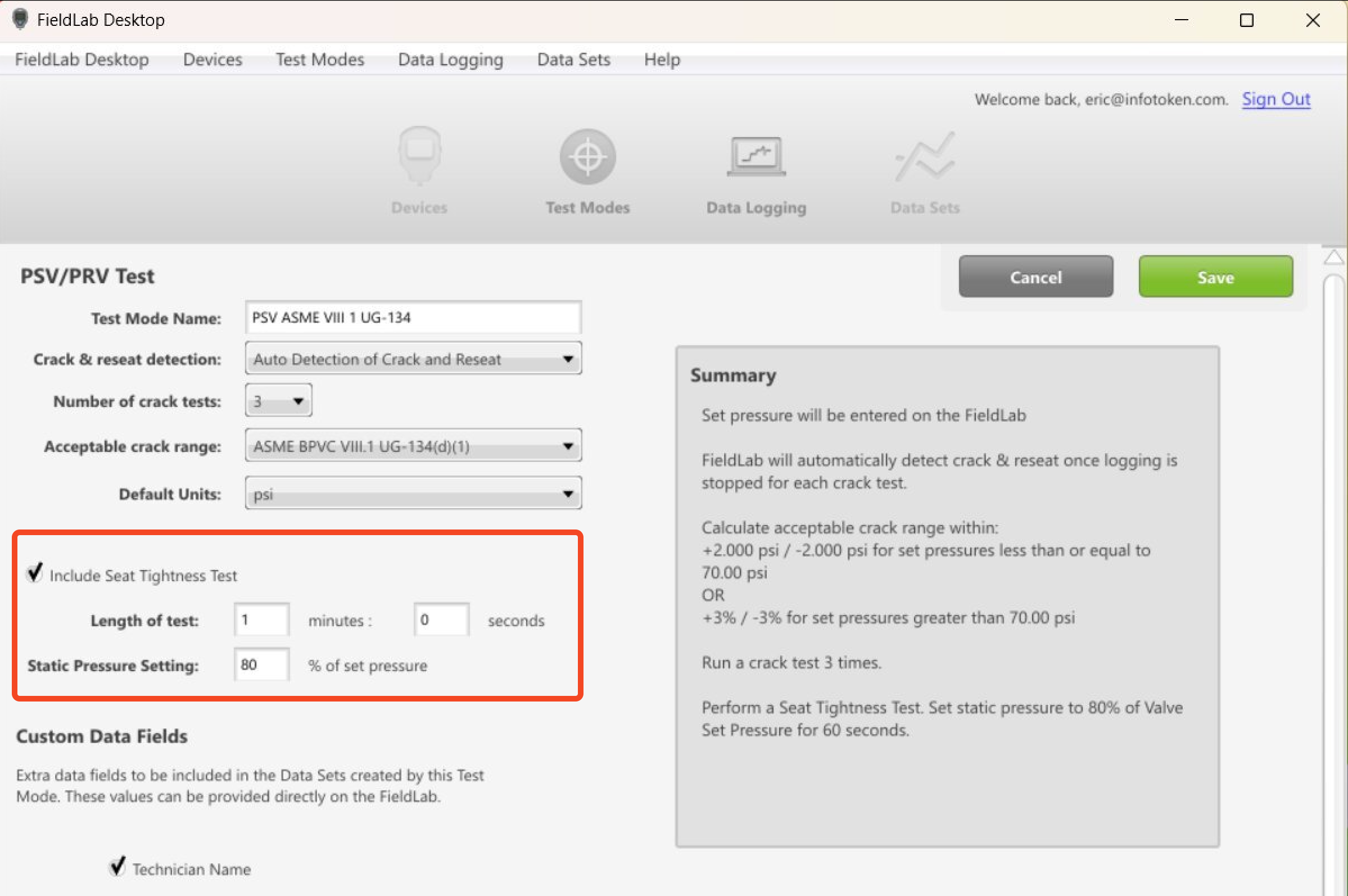Open the Devices menu
The height and width of the screenshot is (896, 1348).
212,60
